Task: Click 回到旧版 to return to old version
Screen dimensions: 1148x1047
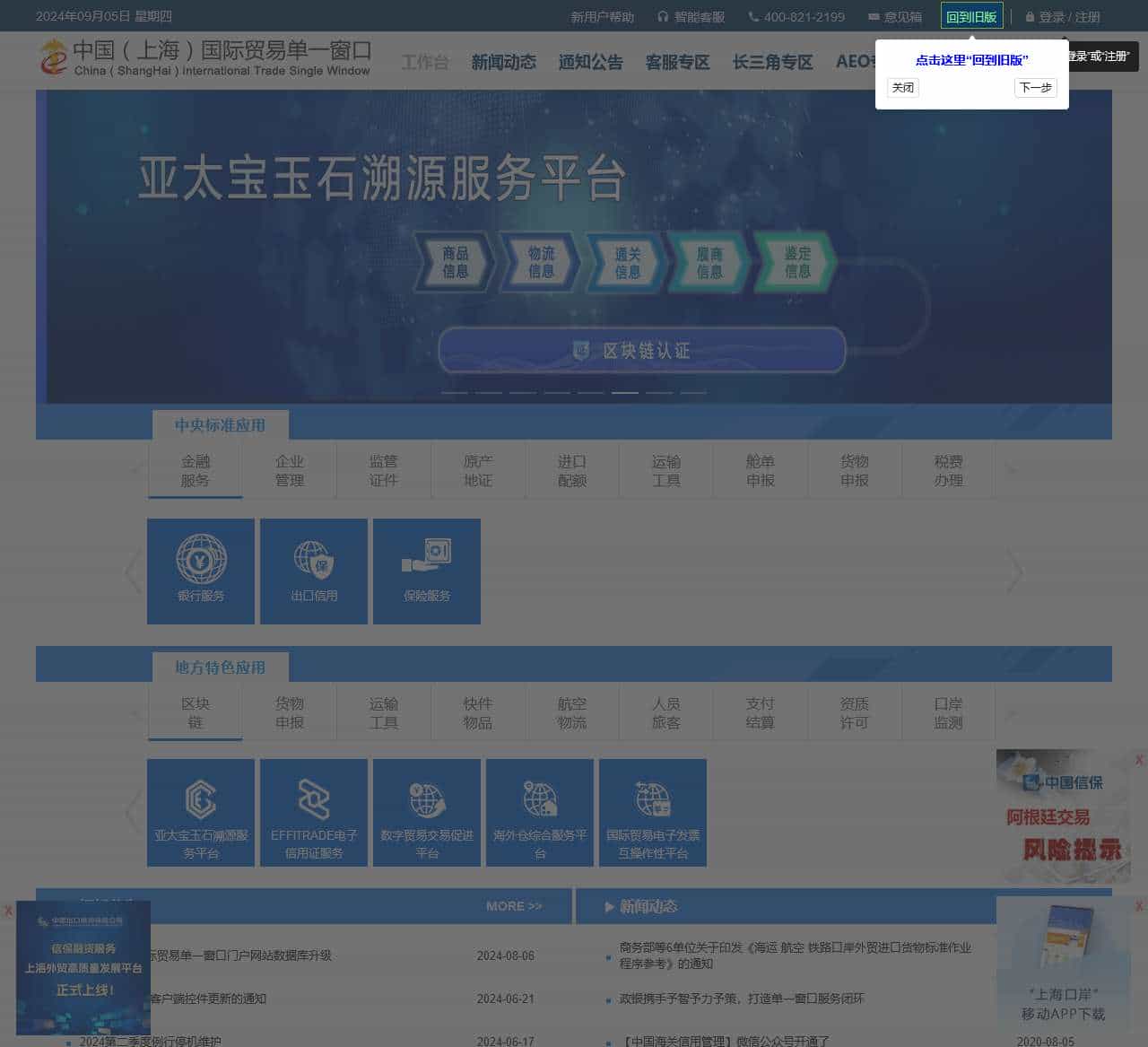Action: 971,16
